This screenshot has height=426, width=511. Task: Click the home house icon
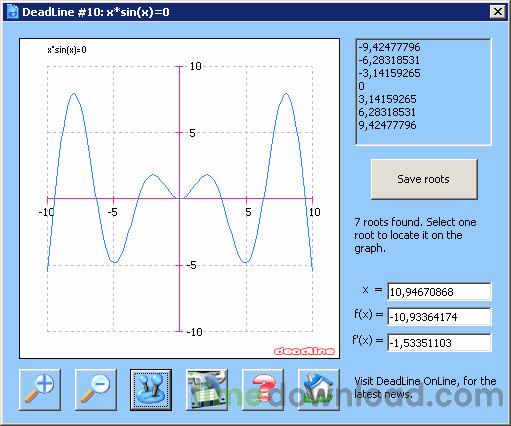[x=319, y=390]
